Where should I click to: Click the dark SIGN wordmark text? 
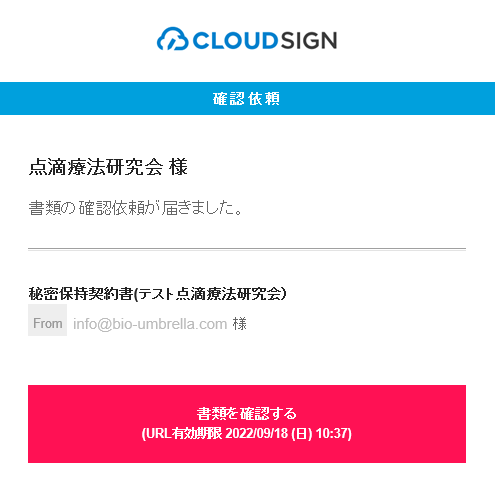click(x=309, y=40)
